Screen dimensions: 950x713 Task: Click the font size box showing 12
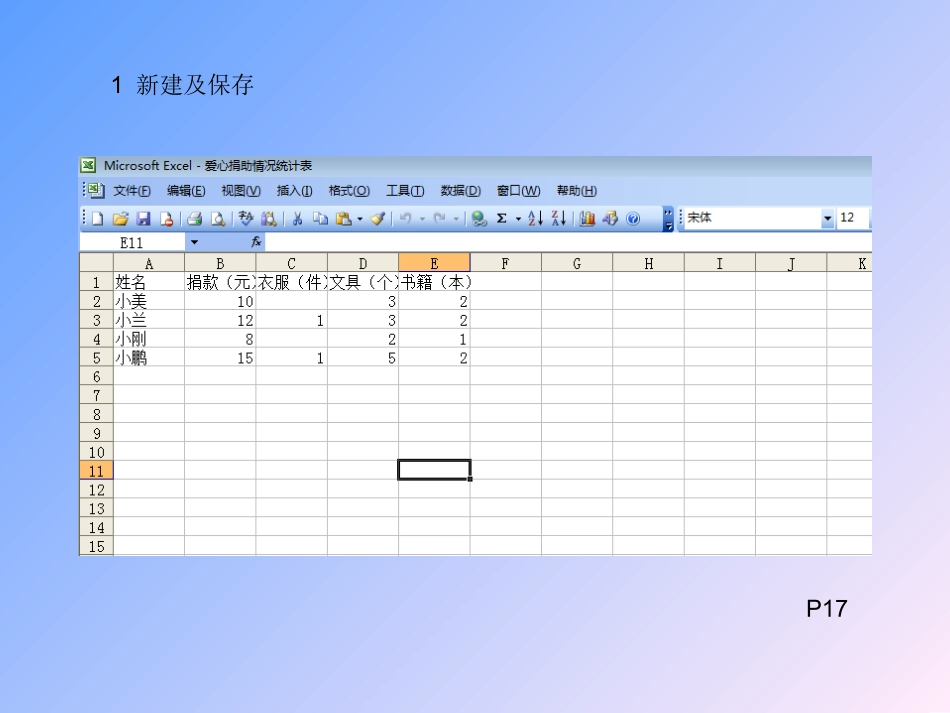click(x=854, y=218)
